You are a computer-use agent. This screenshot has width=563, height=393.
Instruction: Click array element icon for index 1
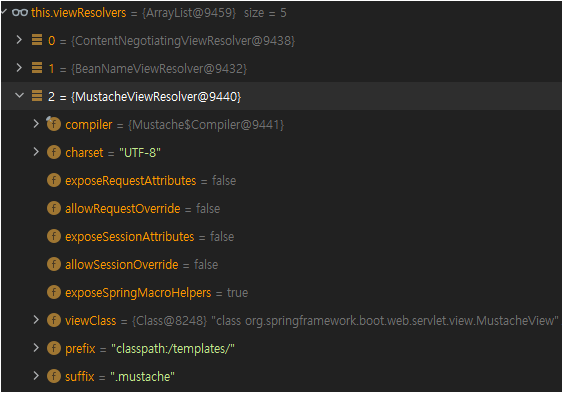37,67
